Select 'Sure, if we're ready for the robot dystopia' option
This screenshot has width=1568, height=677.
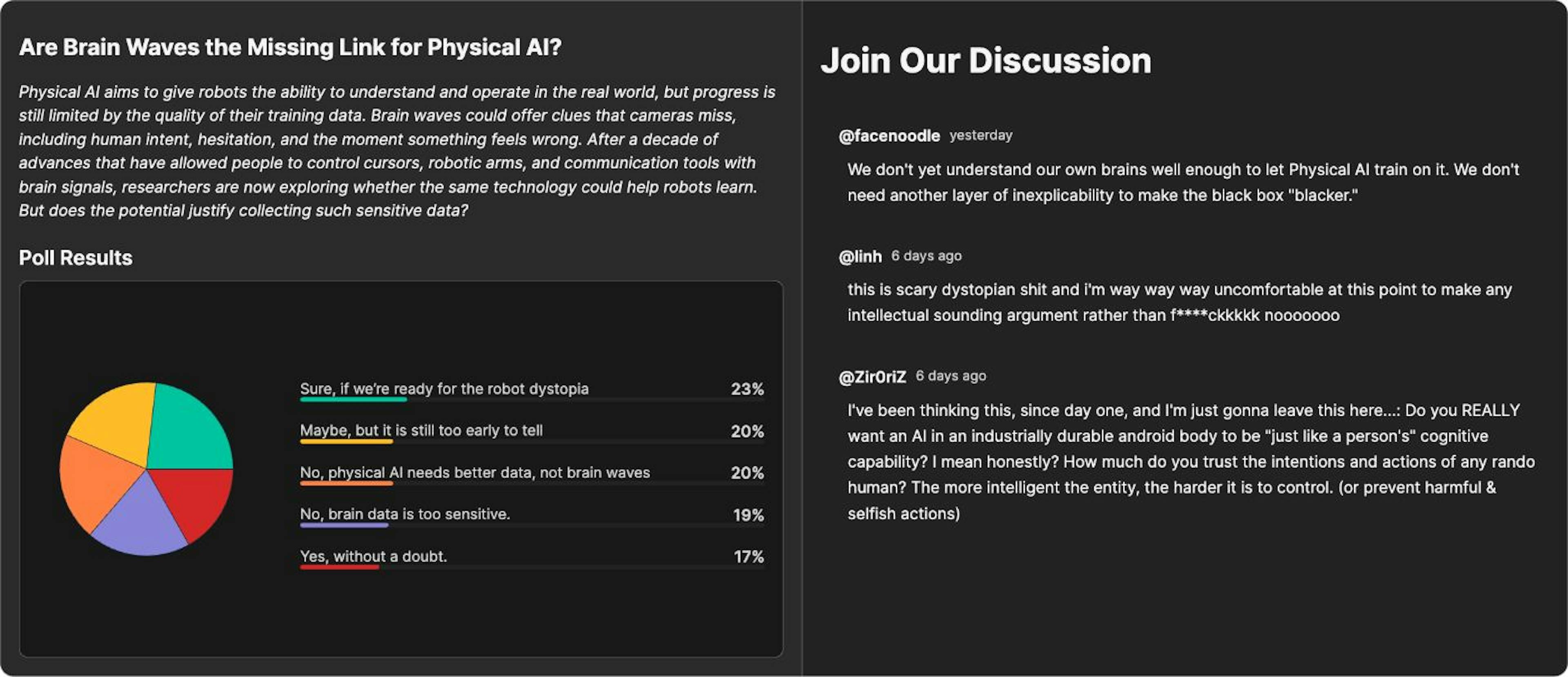[531, 390]
